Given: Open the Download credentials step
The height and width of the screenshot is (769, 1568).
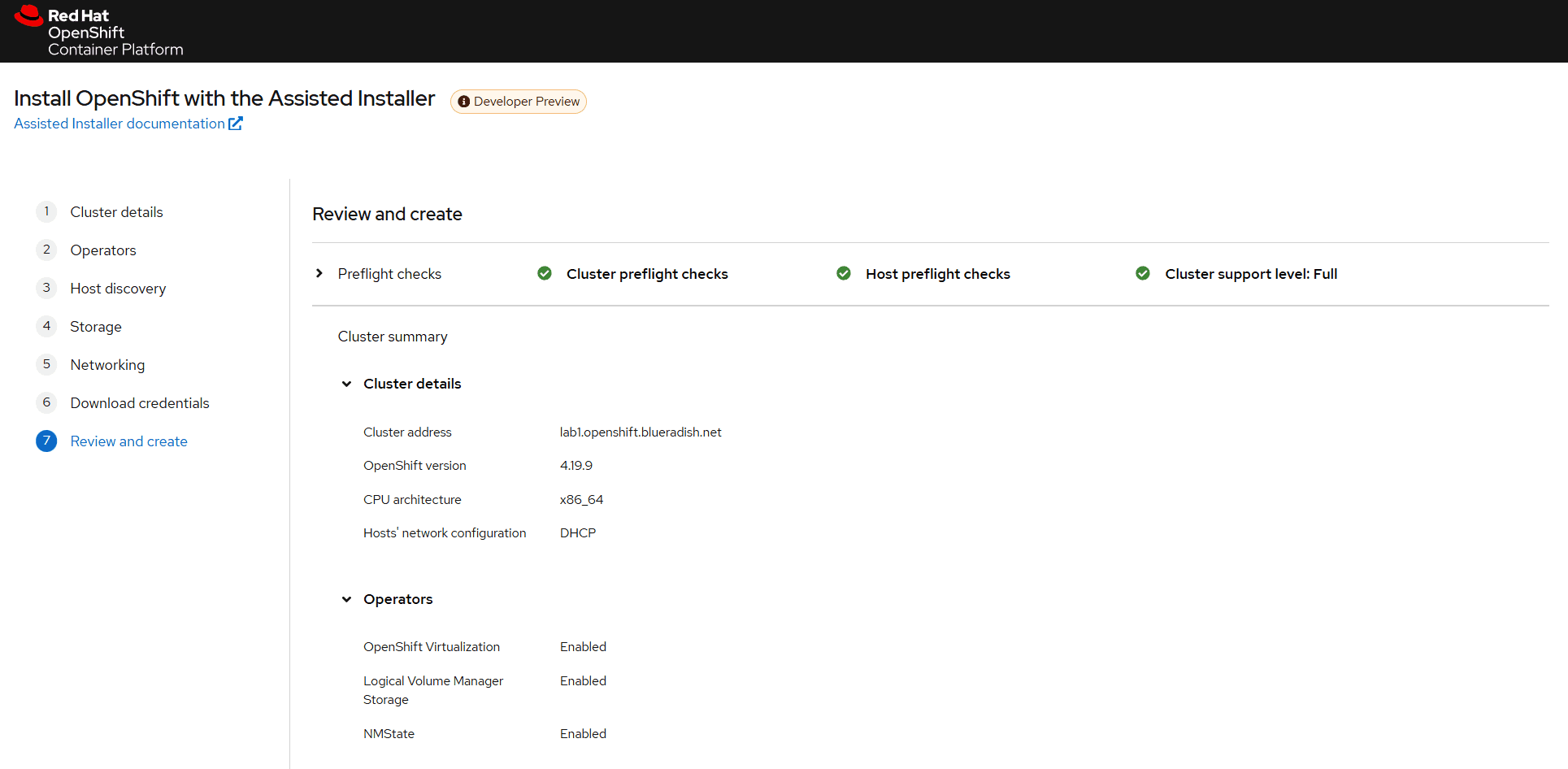Looking at the screenshot, I should pyautogui.click(x=140, y=403).
